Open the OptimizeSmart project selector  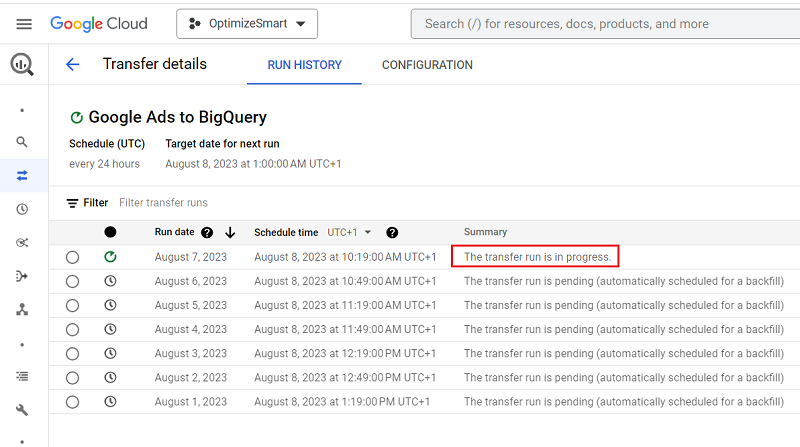tap(247, 23)
